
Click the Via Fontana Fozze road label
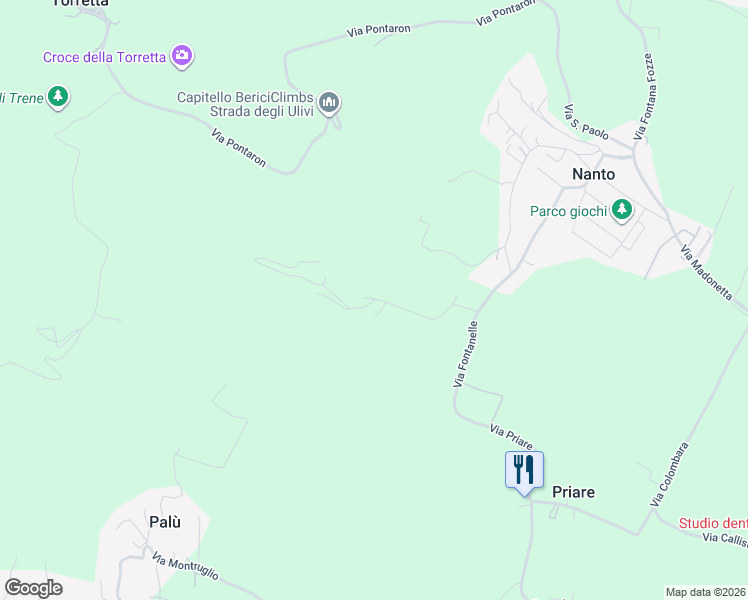[644, 96]
